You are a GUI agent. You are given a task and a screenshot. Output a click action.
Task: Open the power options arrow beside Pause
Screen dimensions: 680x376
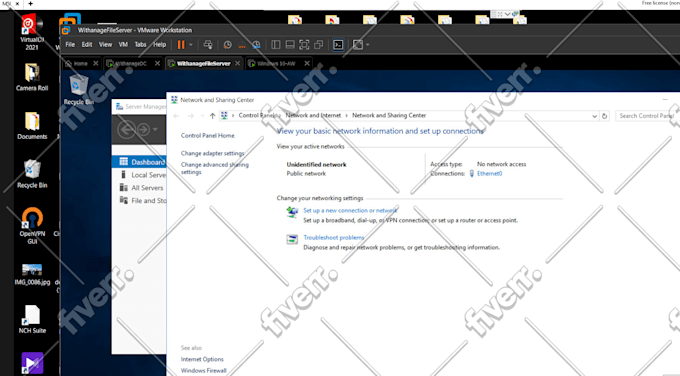[191, 45]
